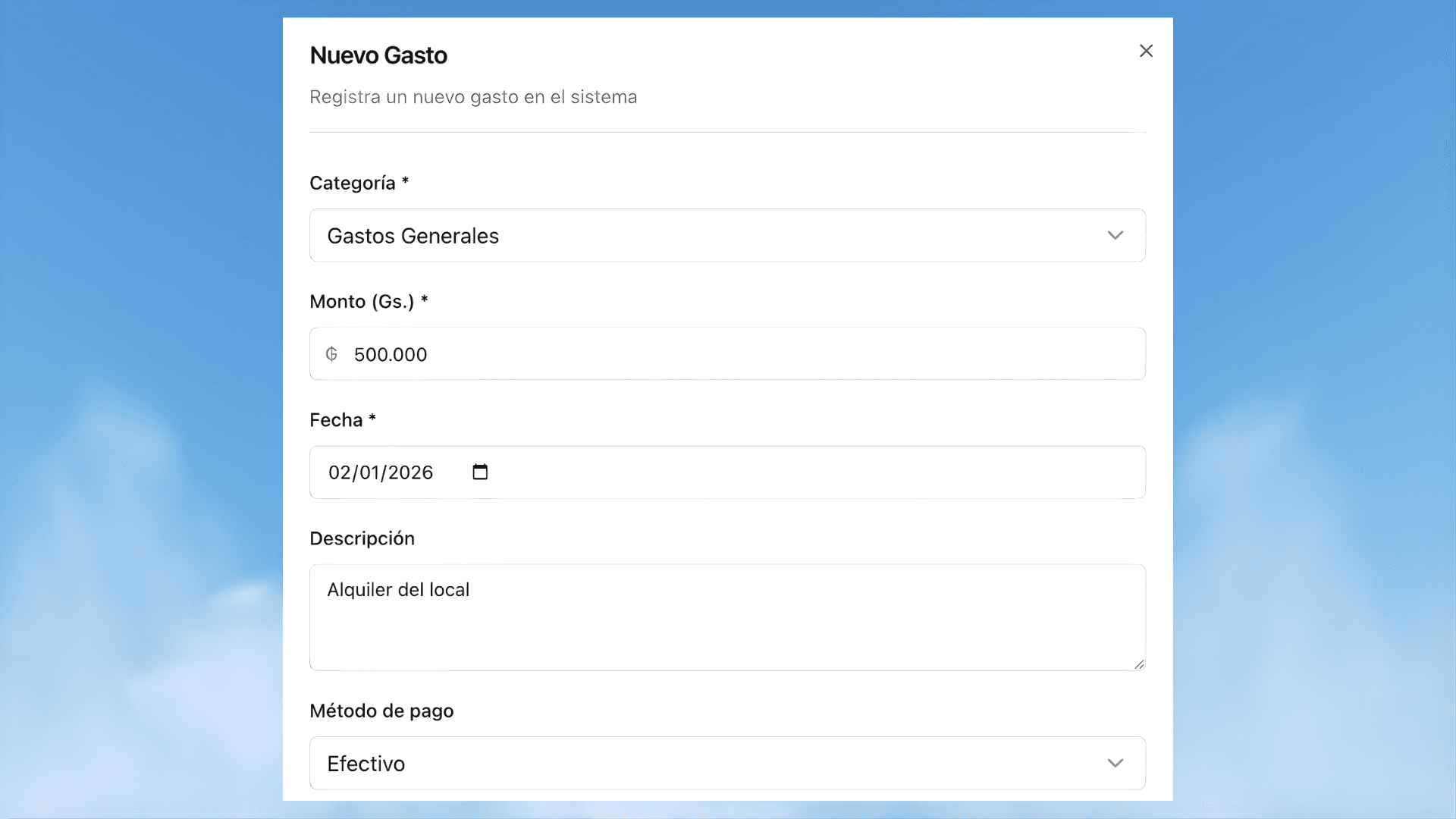
Task: Click the Descripción field label
Action: tap(362, 538)
